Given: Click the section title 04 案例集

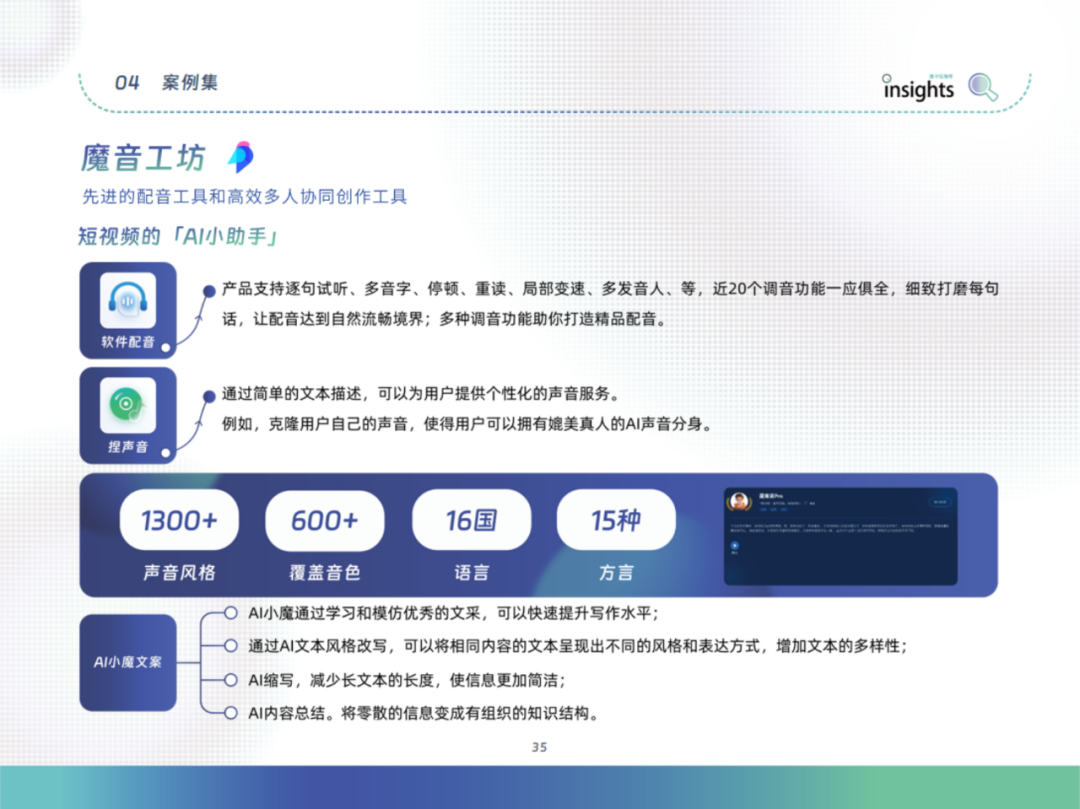Looking at the screenshot, I should tap(166, 83).
